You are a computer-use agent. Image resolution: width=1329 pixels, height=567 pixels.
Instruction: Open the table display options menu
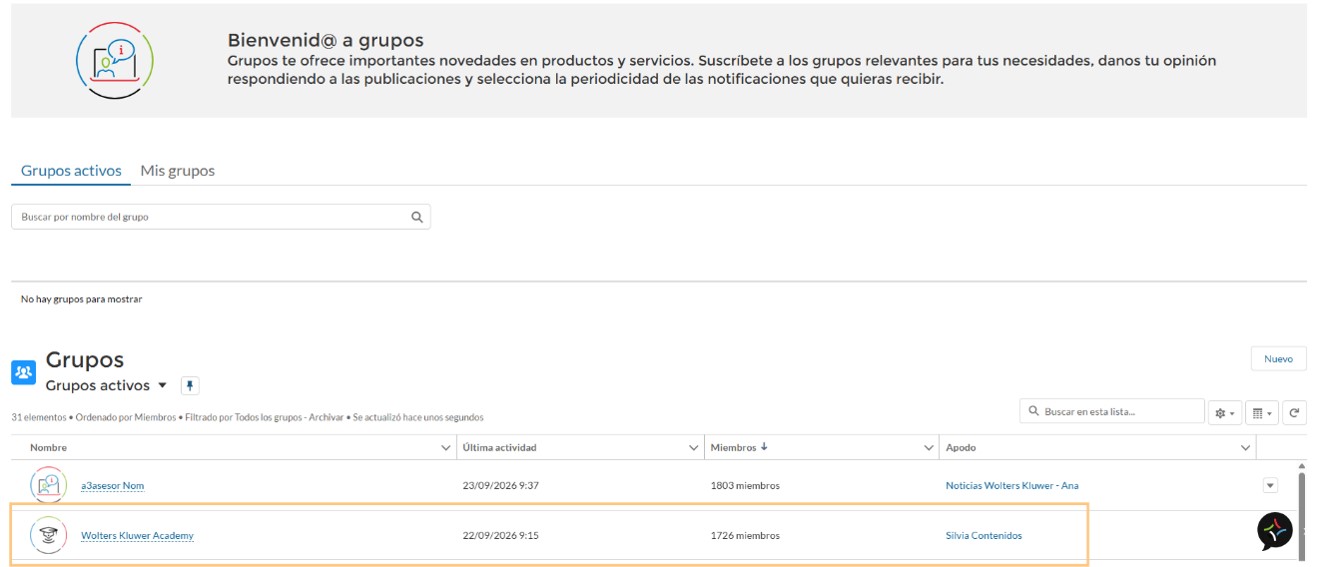pos(1262,412)
